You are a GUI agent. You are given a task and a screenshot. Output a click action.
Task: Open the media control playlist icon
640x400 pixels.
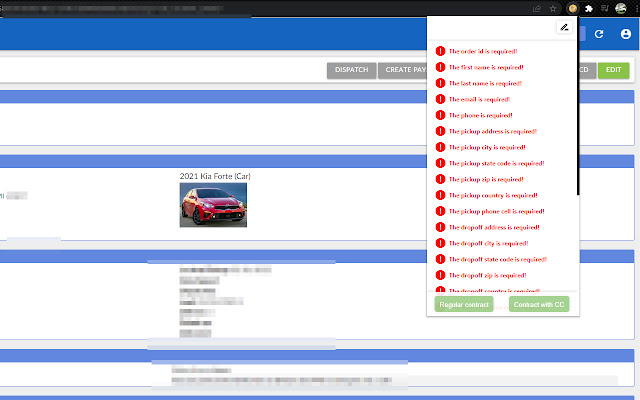pos(604,8)
